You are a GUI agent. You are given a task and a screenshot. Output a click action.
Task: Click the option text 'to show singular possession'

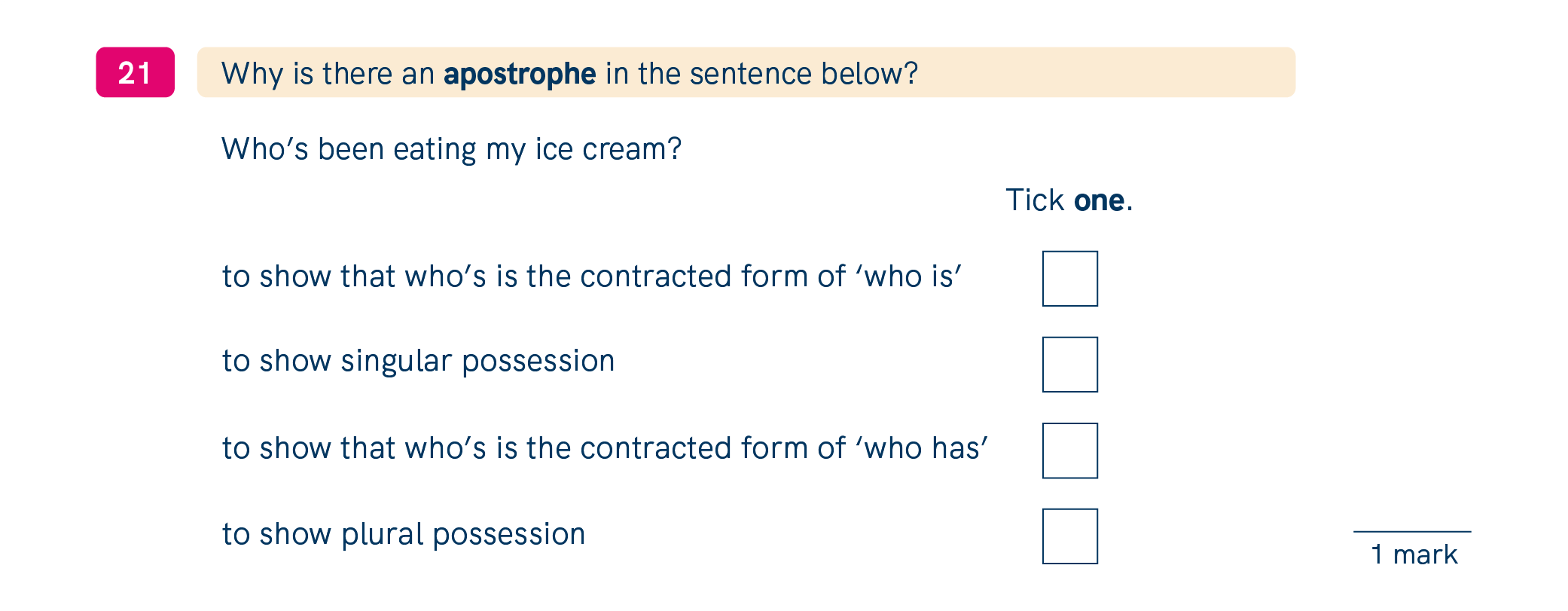418,362
